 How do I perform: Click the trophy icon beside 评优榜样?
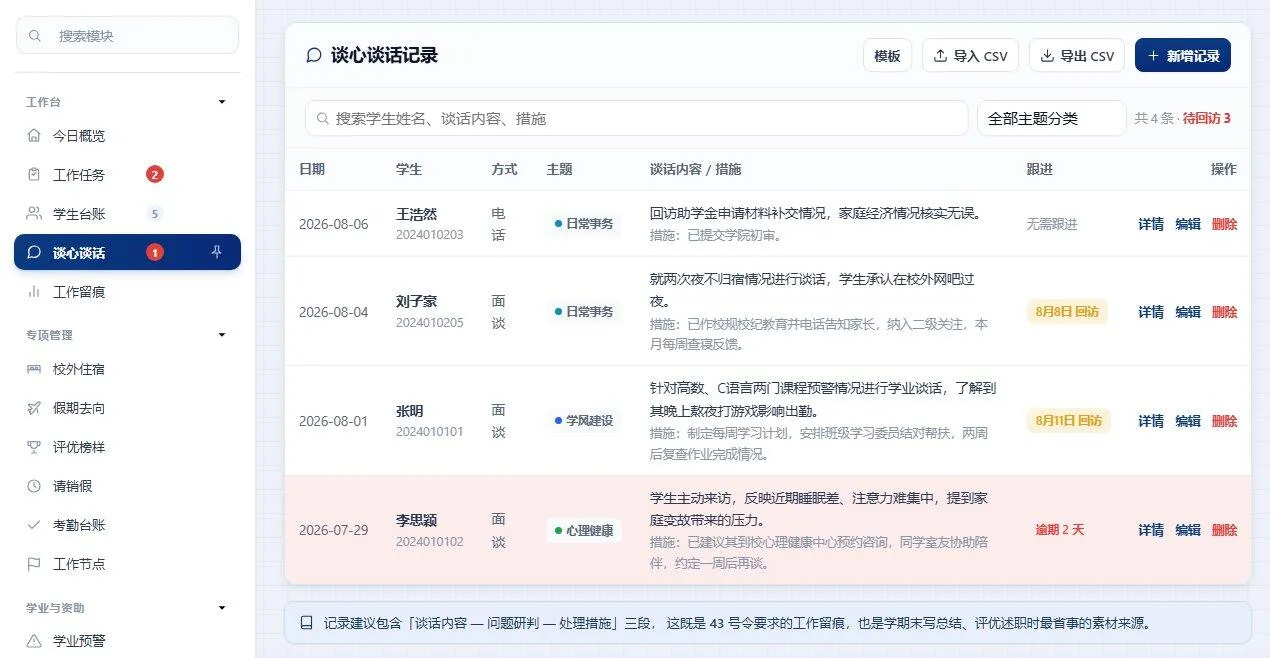34,447
